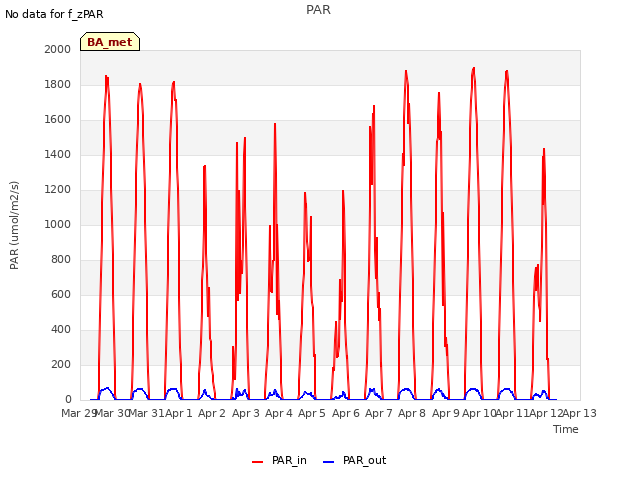The width and height of the screenshot is (640, 480).
Task: Click the 400 y-axis tick label
Action: coord(61,329)
